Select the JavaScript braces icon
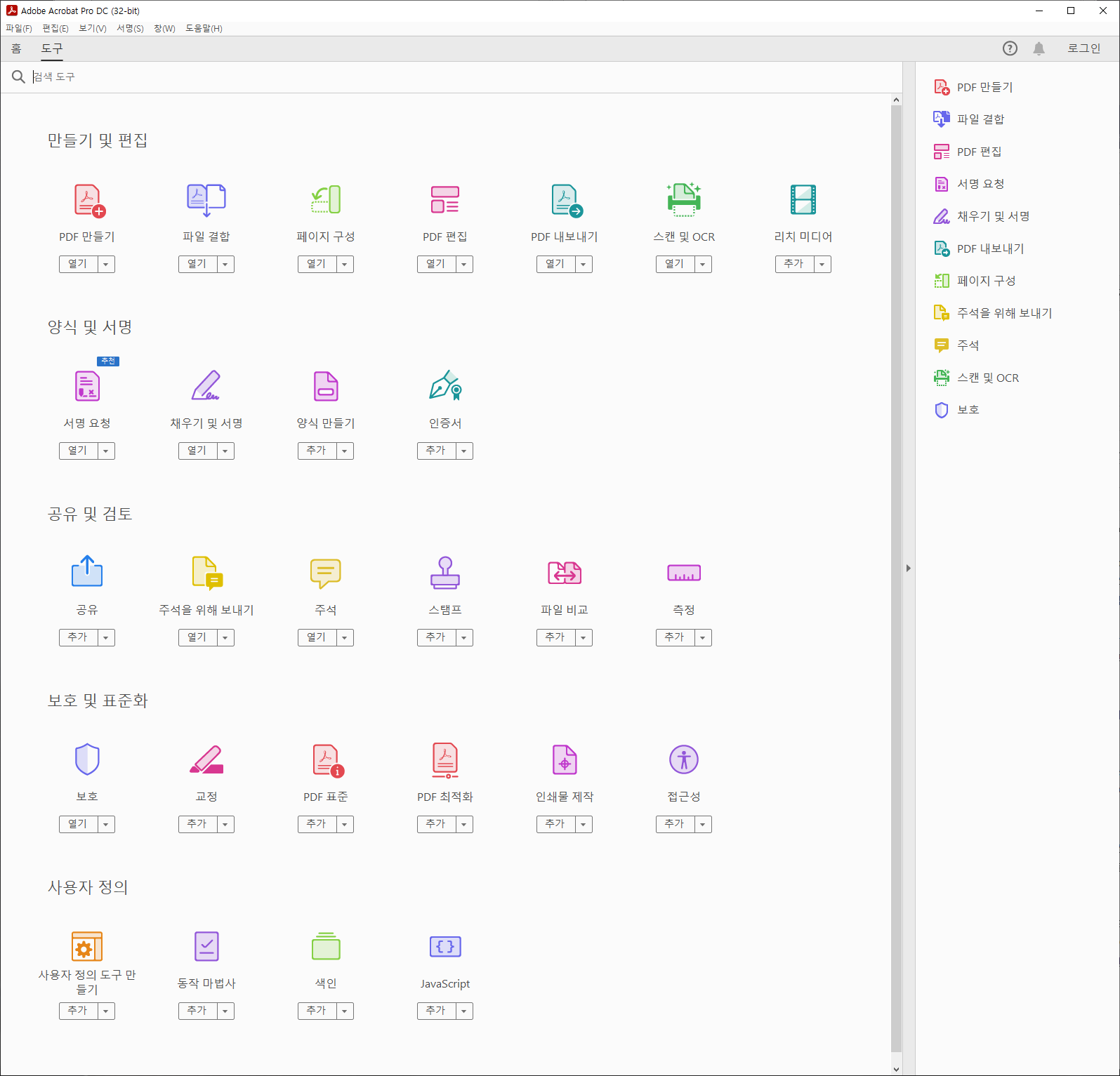 [x=445, y=946]
